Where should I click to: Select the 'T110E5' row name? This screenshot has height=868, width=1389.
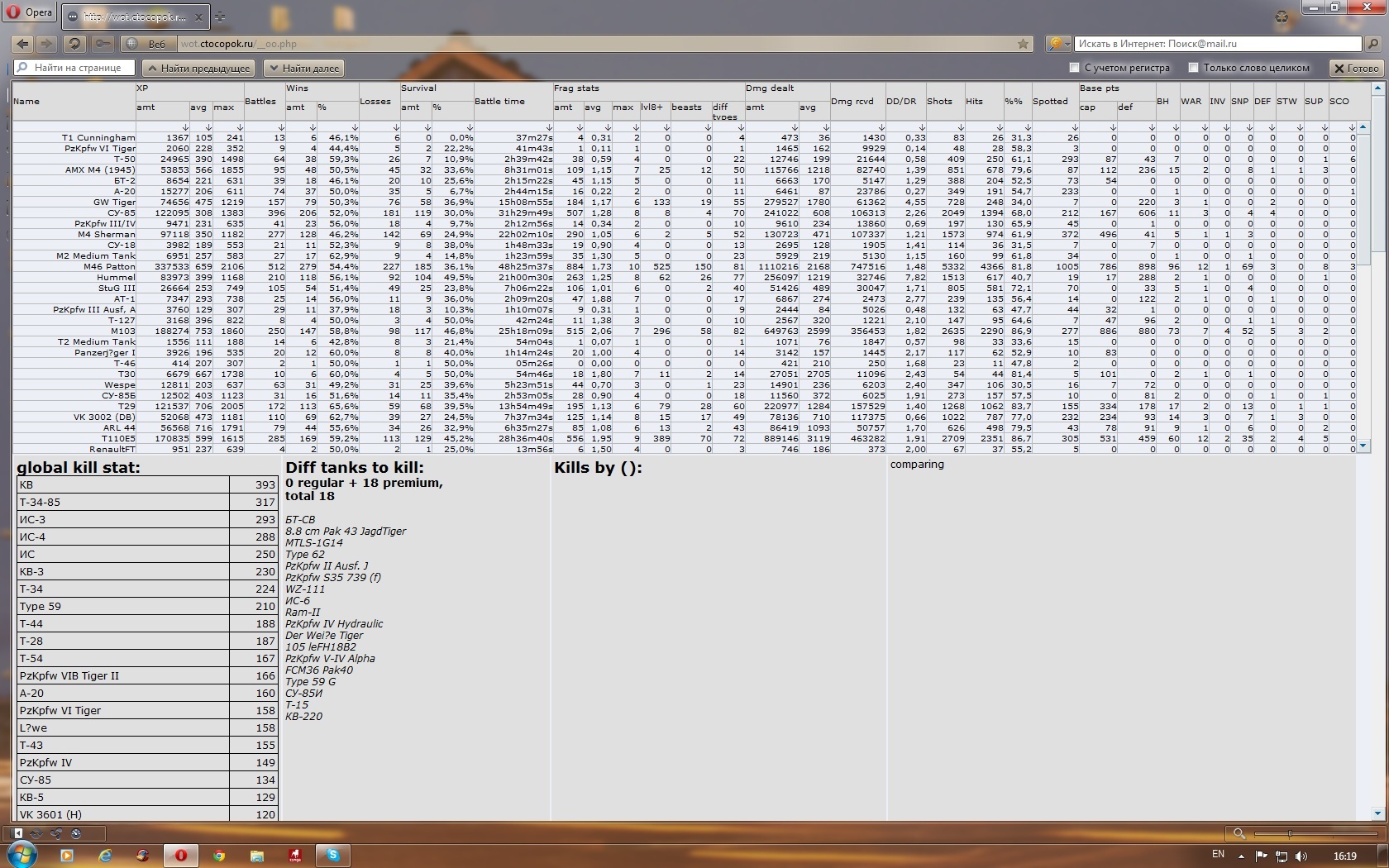coord(118,438)
